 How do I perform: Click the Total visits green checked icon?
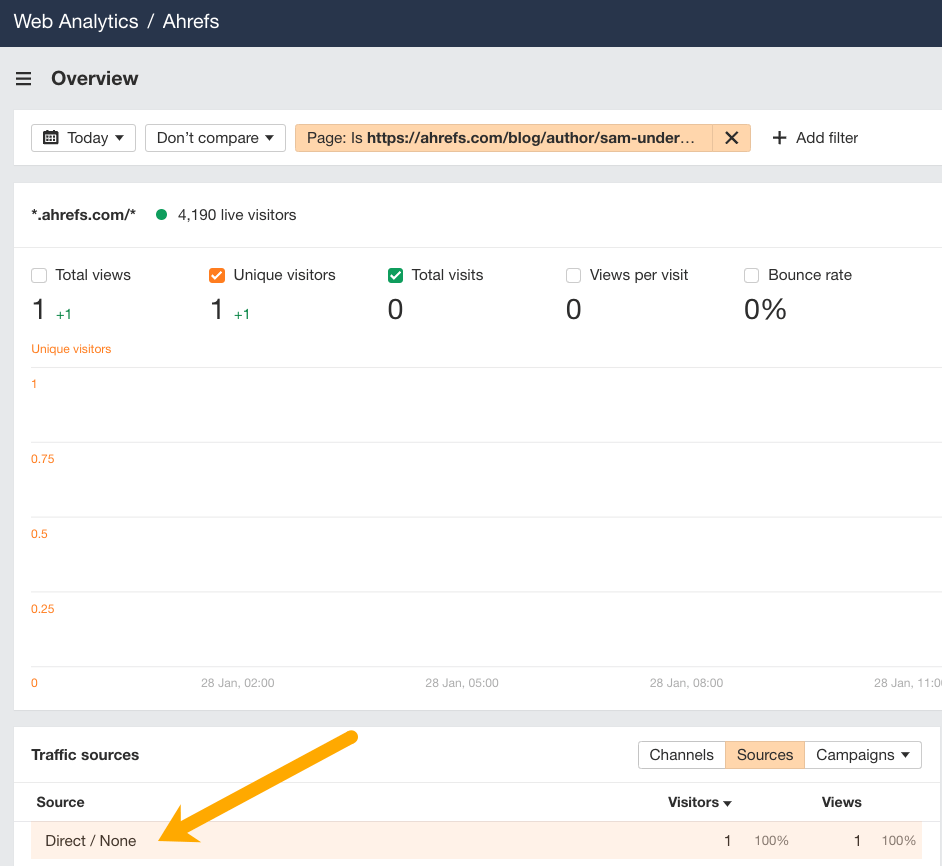click(396, 274)
